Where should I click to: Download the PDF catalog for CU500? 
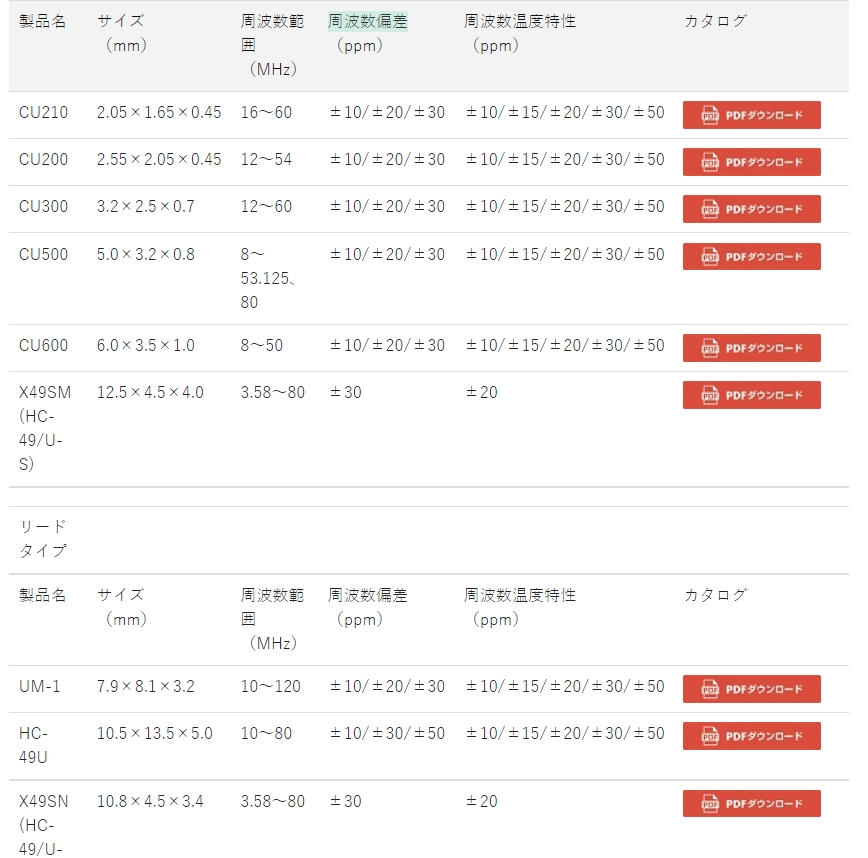coord(751,256)
